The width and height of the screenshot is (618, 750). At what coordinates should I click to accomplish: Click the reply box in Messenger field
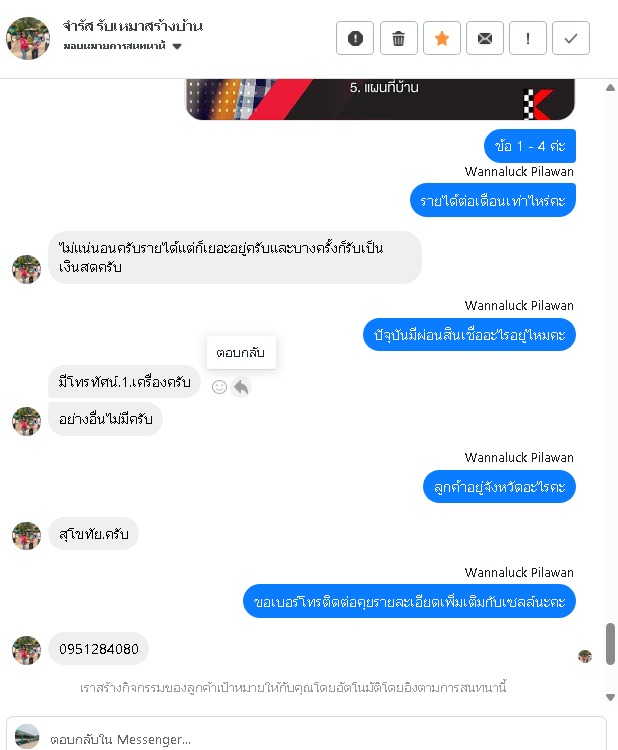[x=306, y=737]
